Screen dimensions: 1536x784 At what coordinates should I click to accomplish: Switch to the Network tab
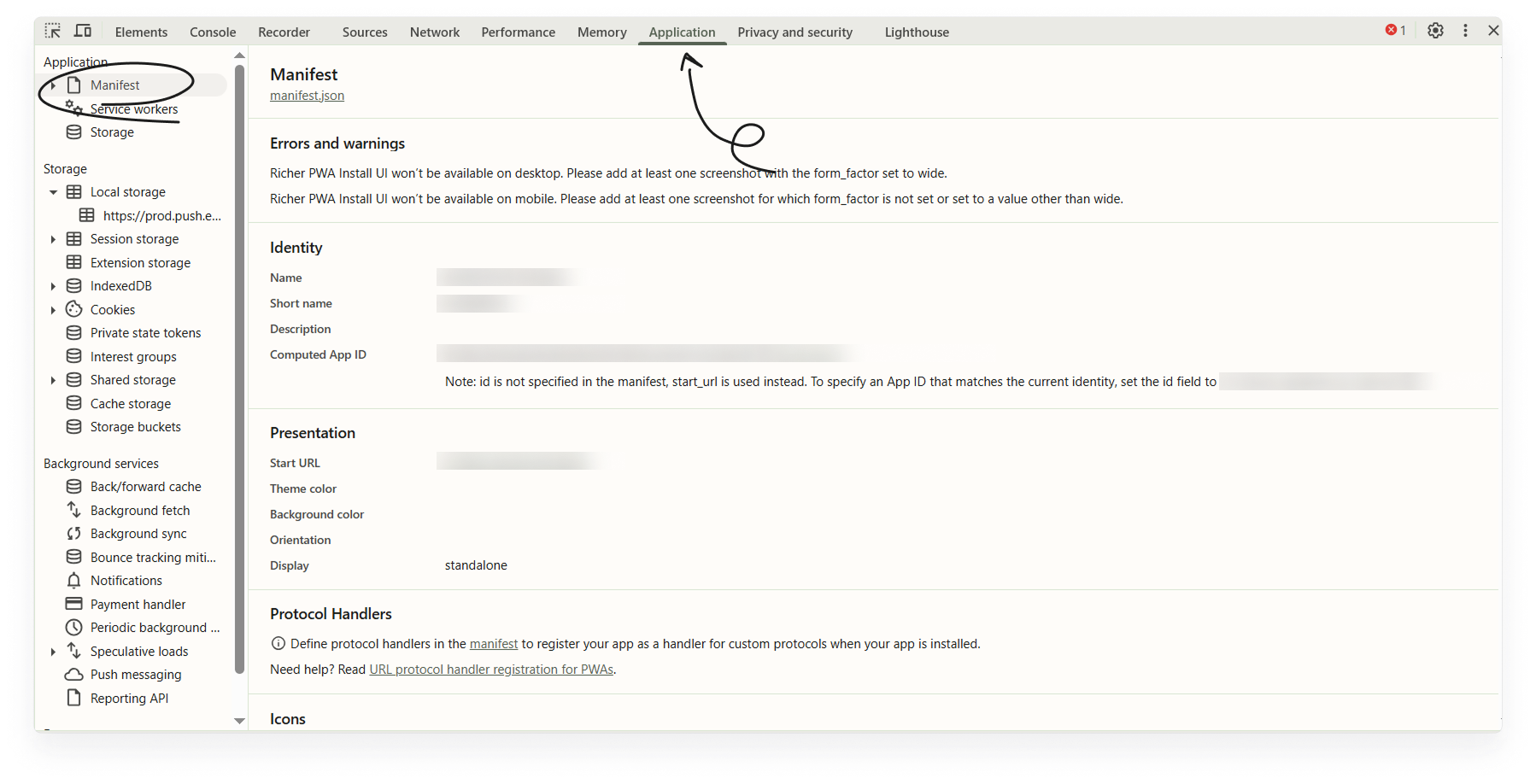[x=434, y=32]
